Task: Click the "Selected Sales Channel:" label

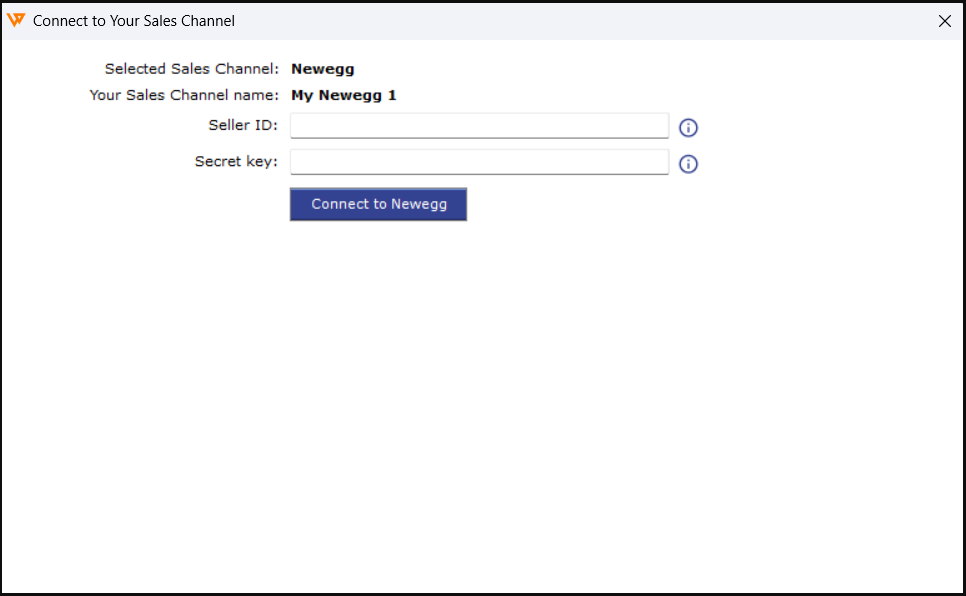Action: [x=191, y=69]
